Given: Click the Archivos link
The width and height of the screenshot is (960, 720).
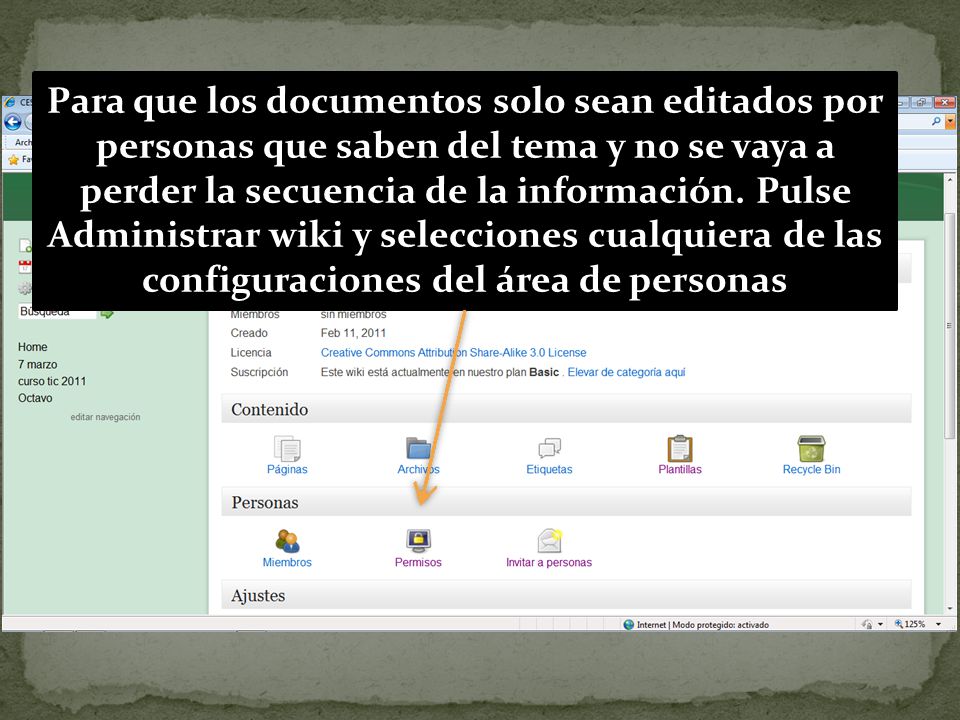Looking at the screenshot, I should pyautogui.click(x=418, y=470).
